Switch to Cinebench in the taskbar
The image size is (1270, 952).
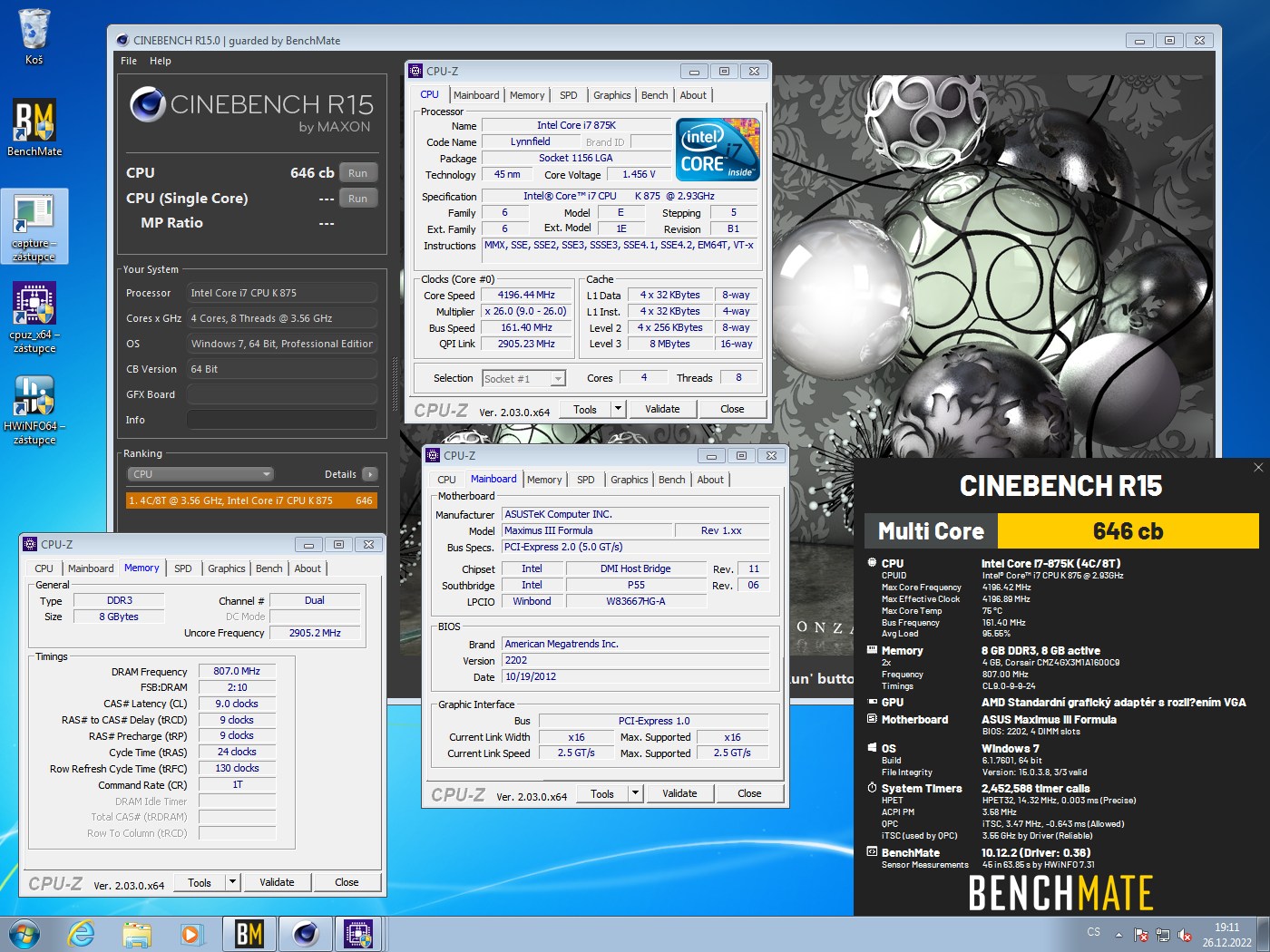305,934
